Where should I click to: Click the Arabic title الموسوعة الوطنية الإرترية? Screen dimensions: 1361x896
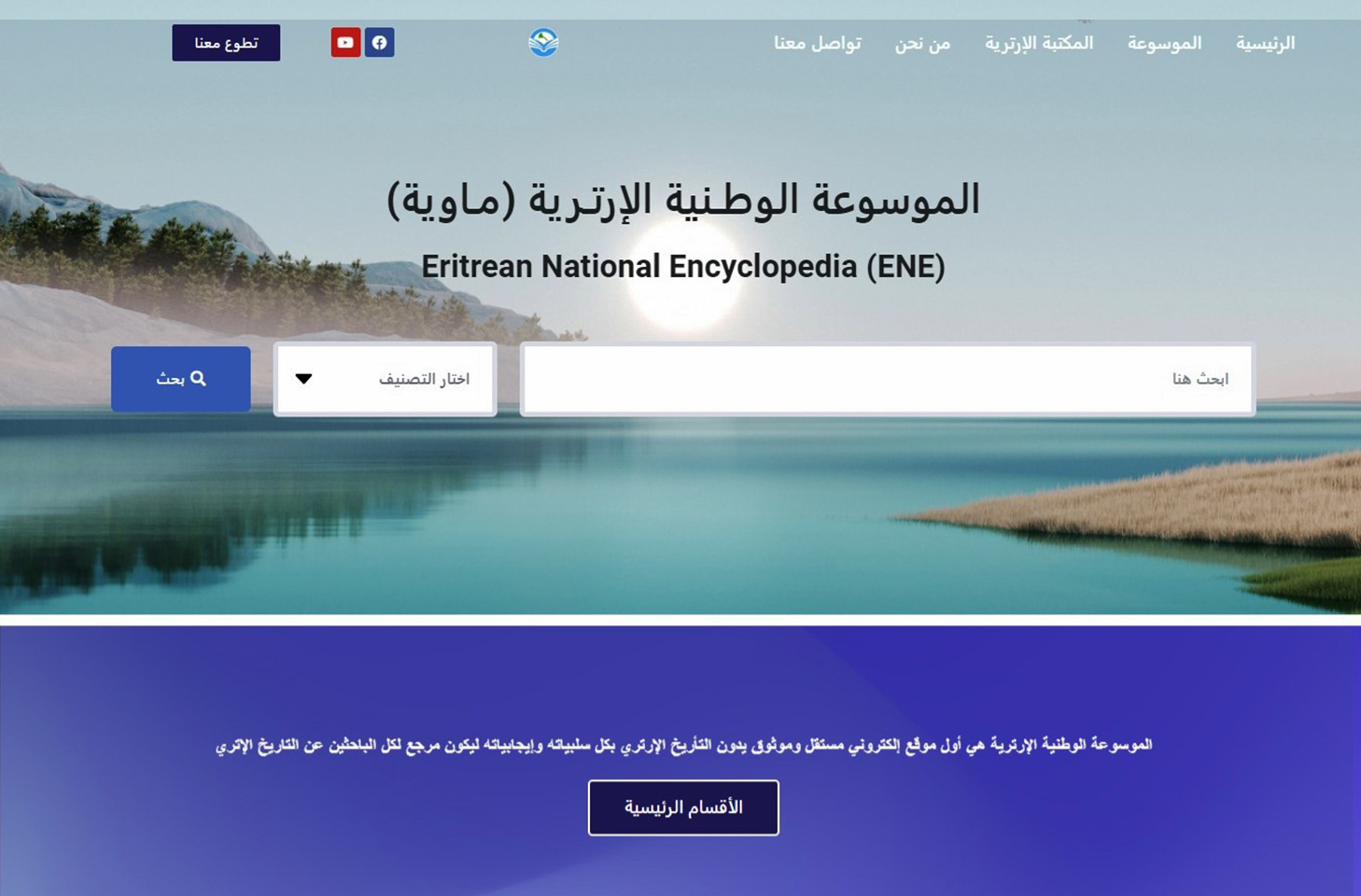click(683, 200)
